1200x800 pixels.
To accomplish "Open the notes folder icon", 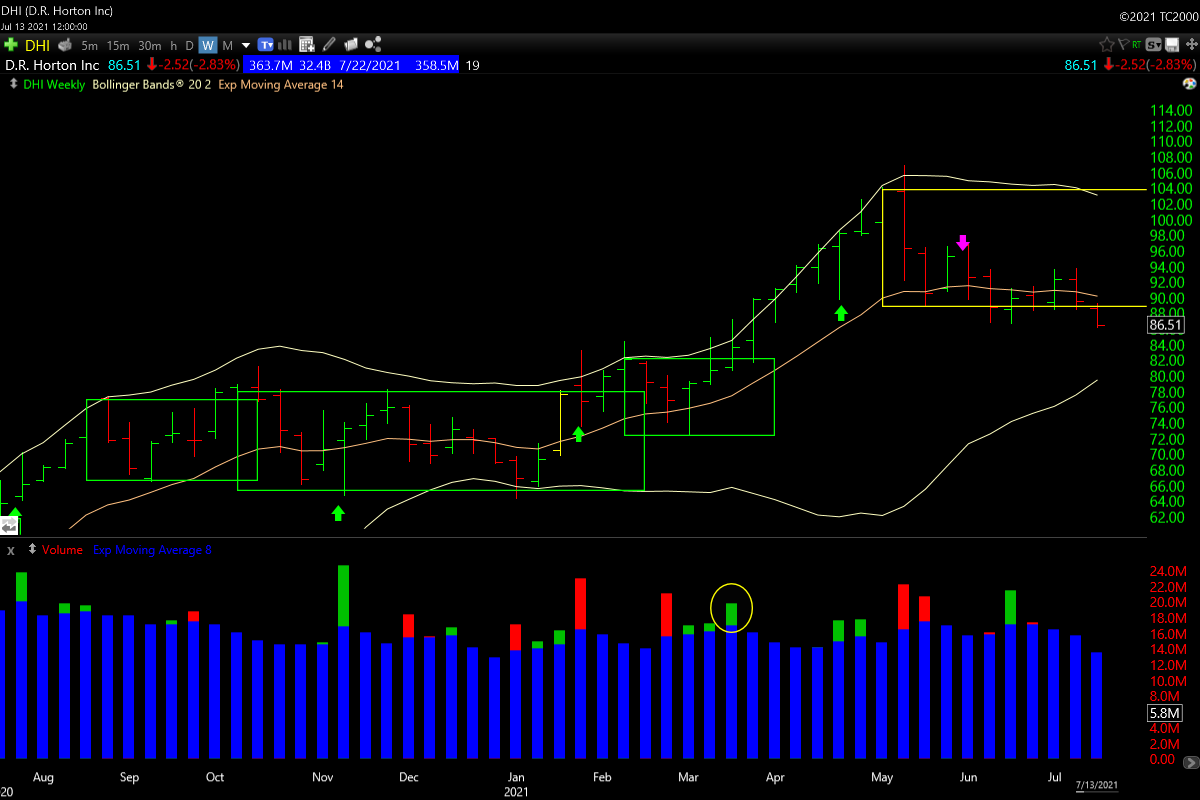I will click(x=351, y=45).
